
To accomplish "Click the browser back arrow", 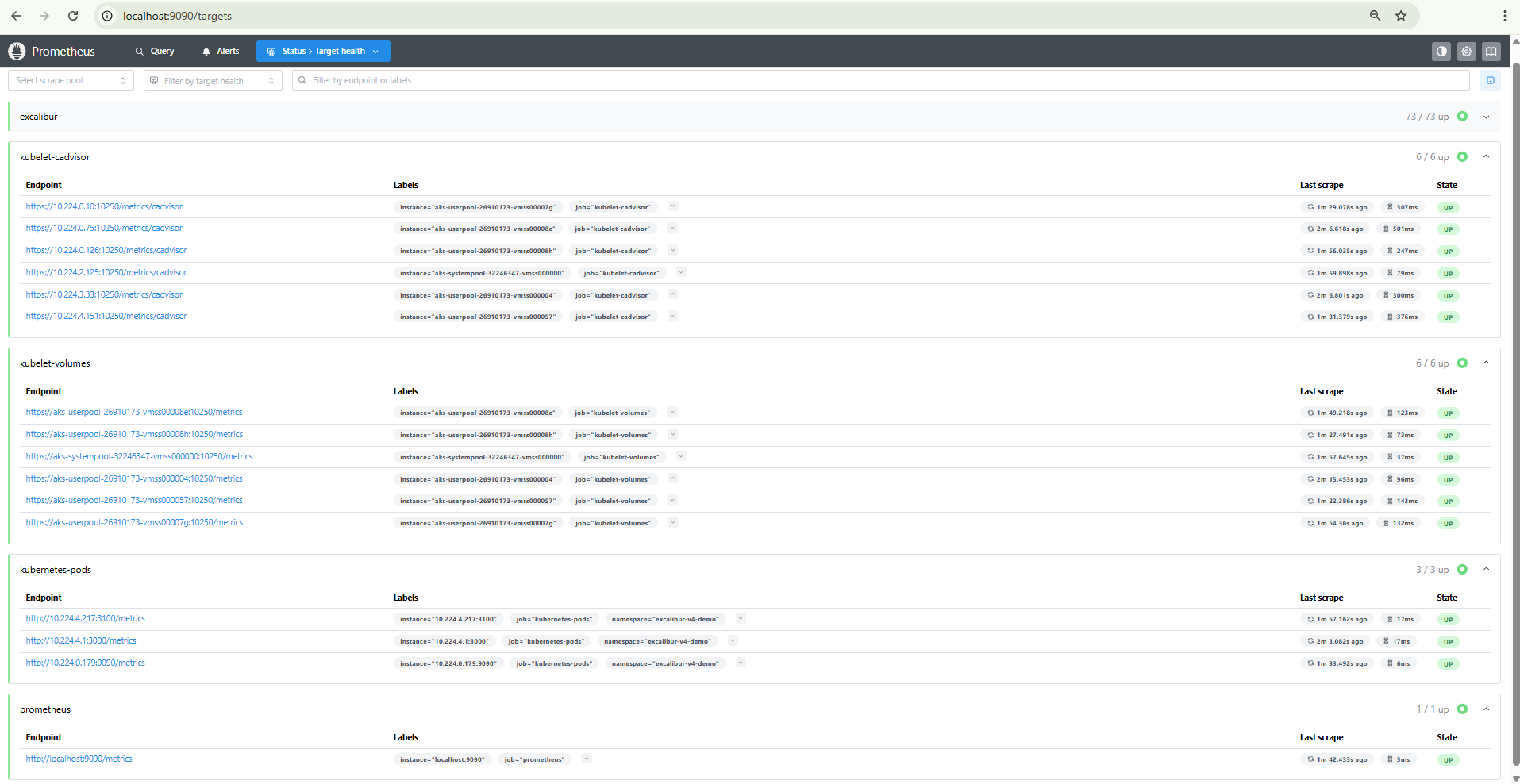I will tap(16, 16).
